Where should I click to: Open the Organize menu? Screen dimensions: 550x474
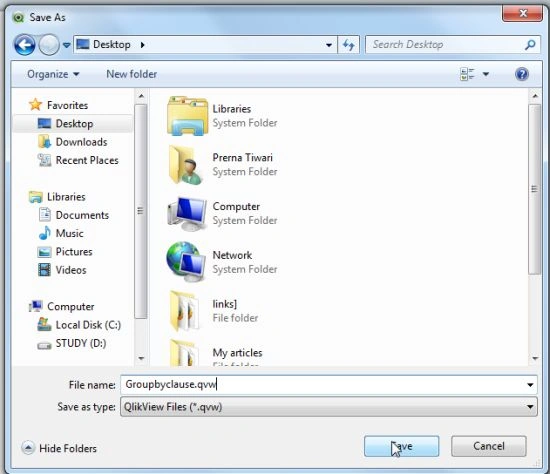pyautogui.click(x=53, y=74)
